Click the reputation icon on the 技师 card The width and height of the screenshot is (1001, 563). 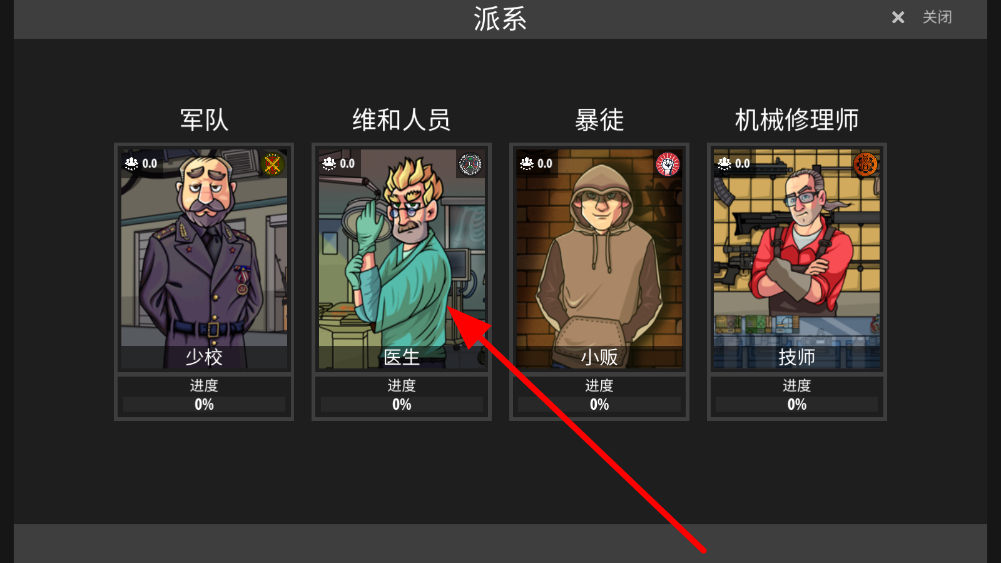point(724,163)
